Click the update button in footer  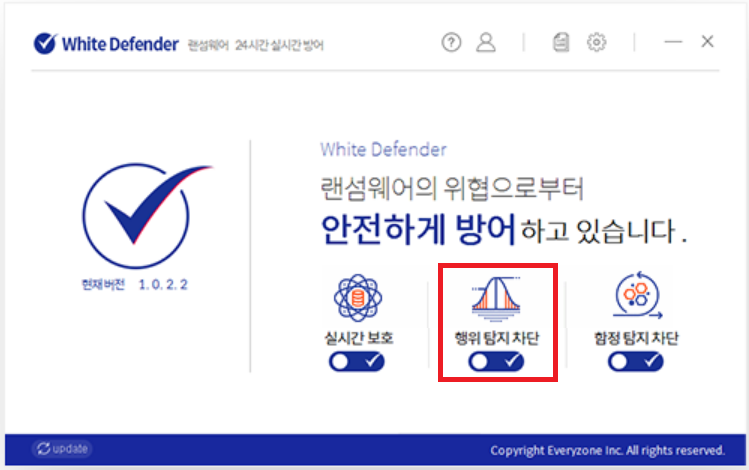[62, 449]
